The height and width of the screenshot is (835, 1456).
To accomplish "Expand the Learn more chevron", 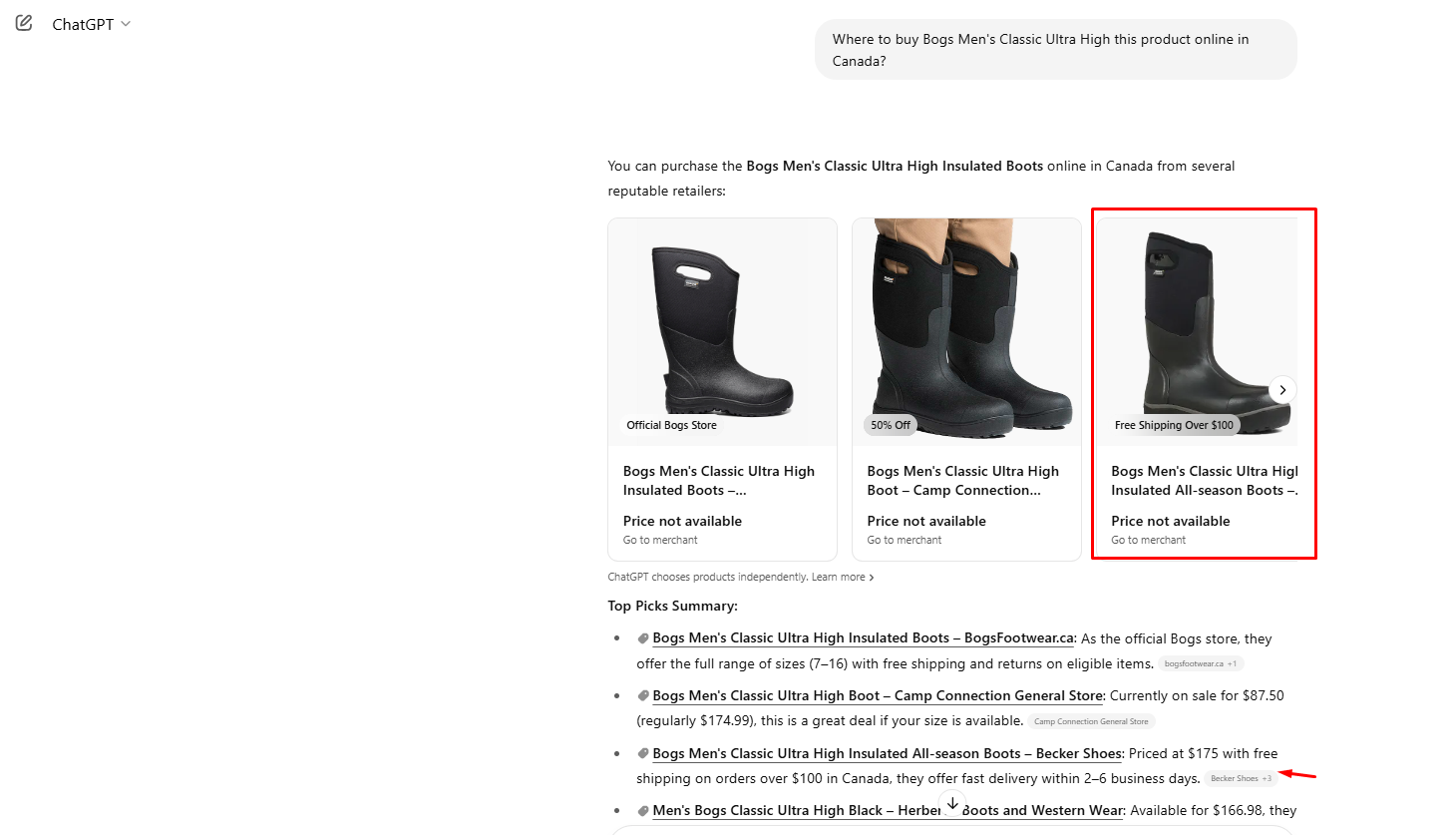I will 871,578.
